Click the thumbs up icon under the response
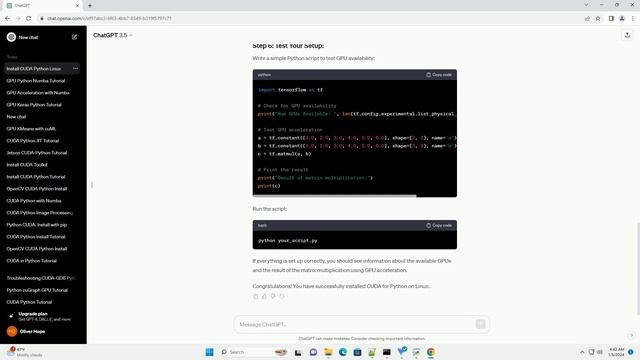The image size is (640, 360). click(x=264, y=296)
